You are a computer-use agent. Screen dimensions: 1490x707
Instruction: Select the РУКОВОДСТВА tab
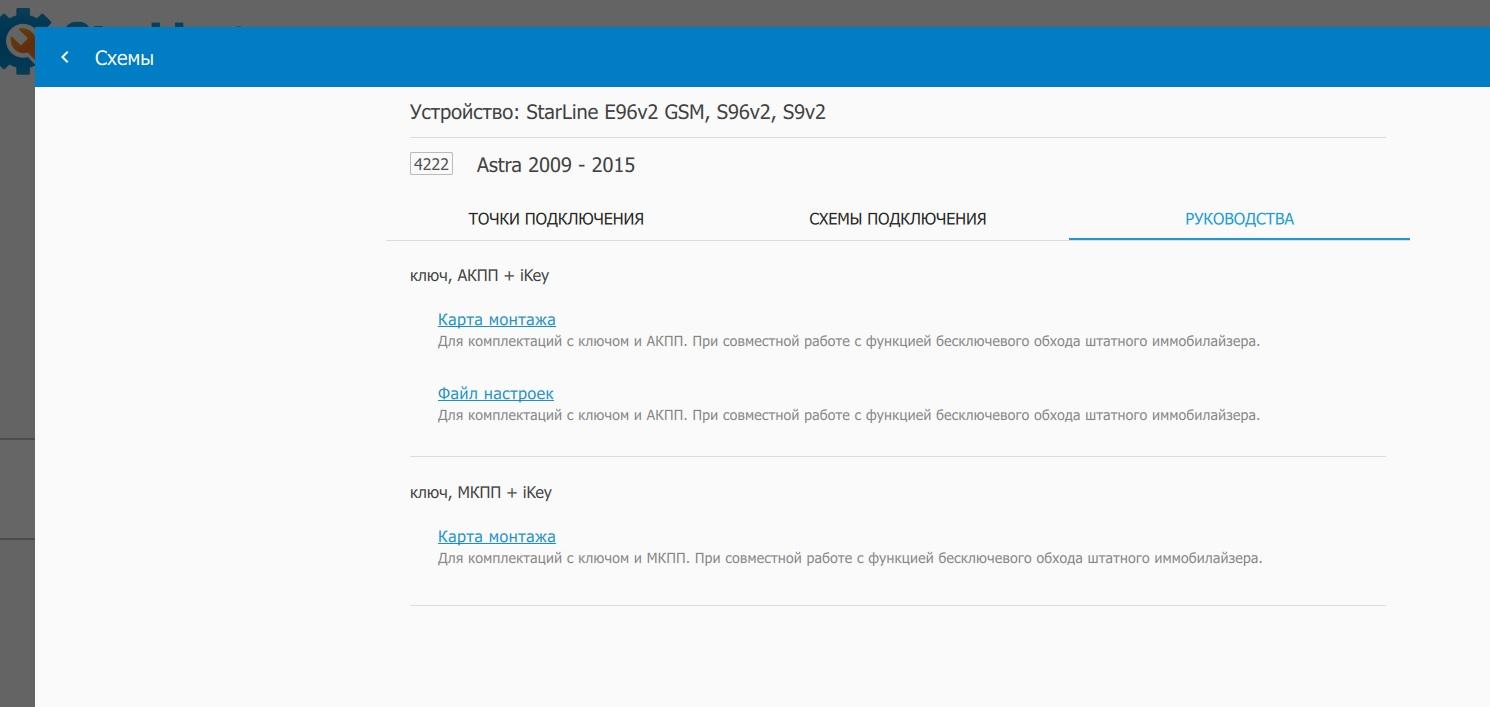pos(1239,219)
